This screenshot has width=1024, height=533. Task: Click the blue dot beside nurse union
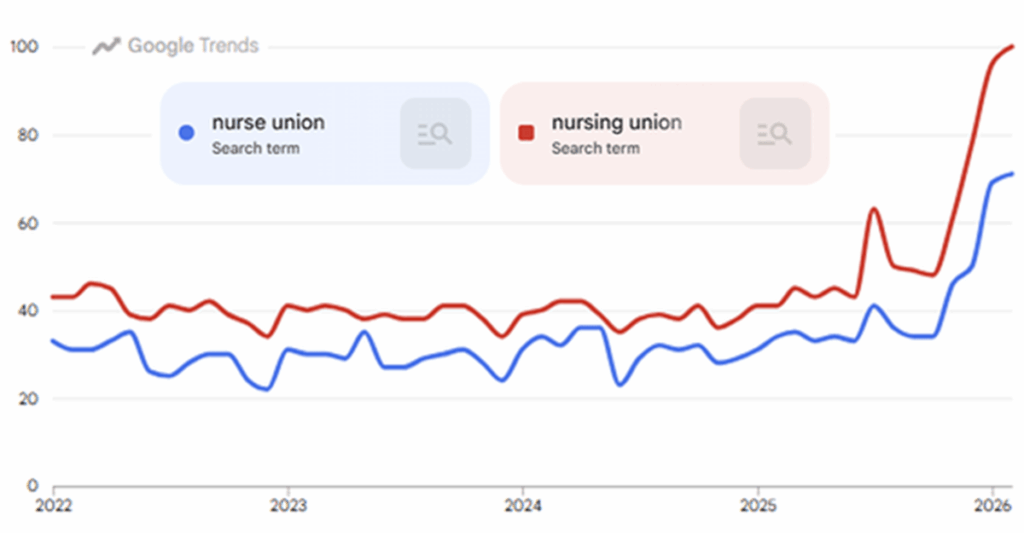tap(185, 133)
